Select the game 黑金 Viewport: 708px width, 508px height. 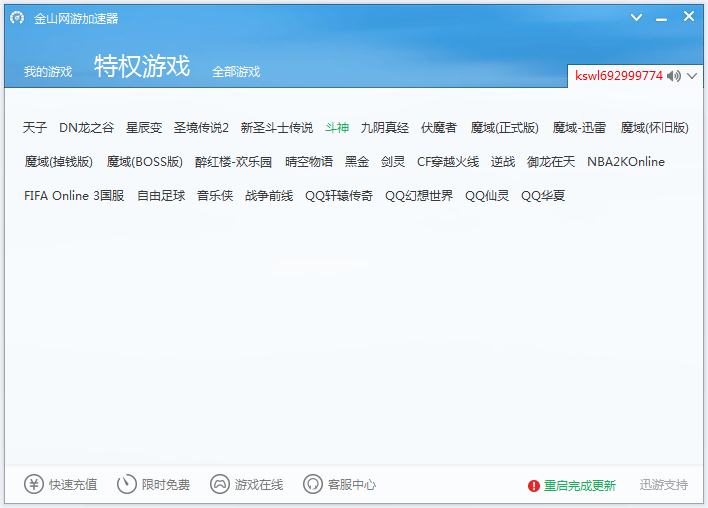pyautogui.click(x=357, y=162)
